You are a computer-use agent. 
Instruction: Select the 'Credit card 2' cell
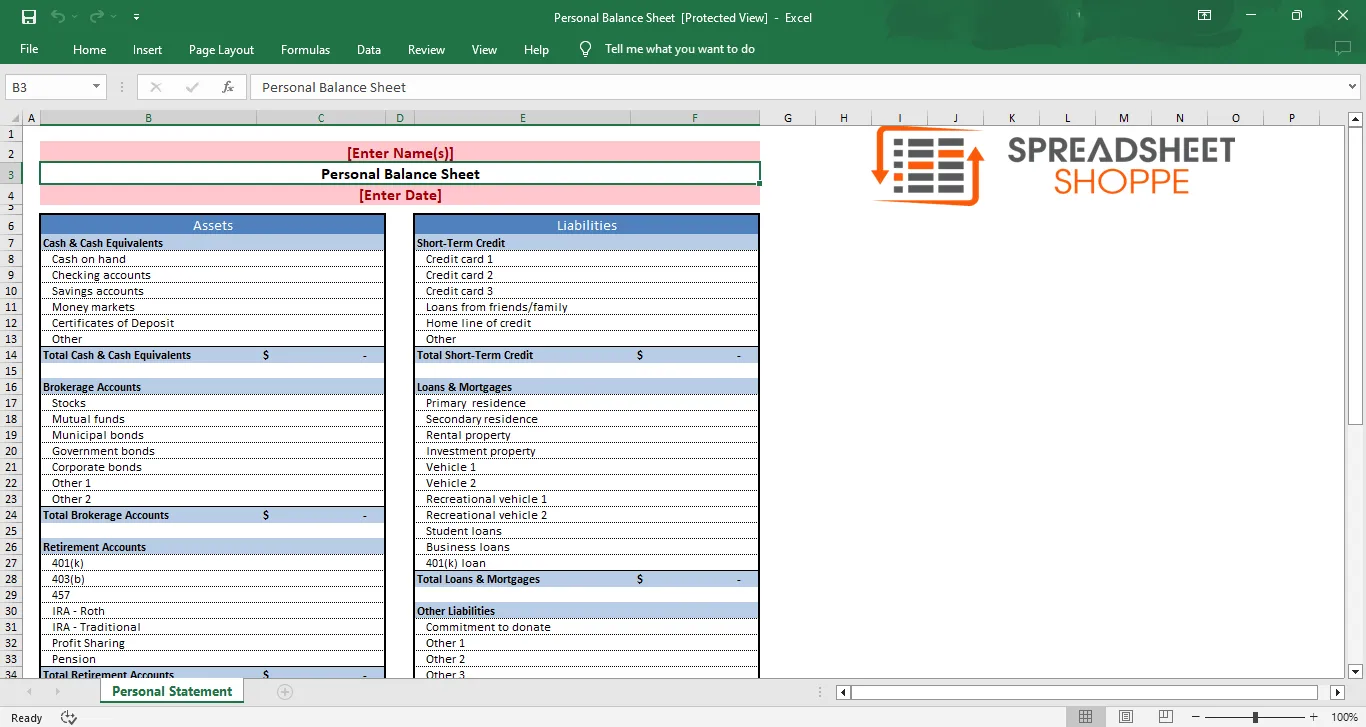[522, 275]
